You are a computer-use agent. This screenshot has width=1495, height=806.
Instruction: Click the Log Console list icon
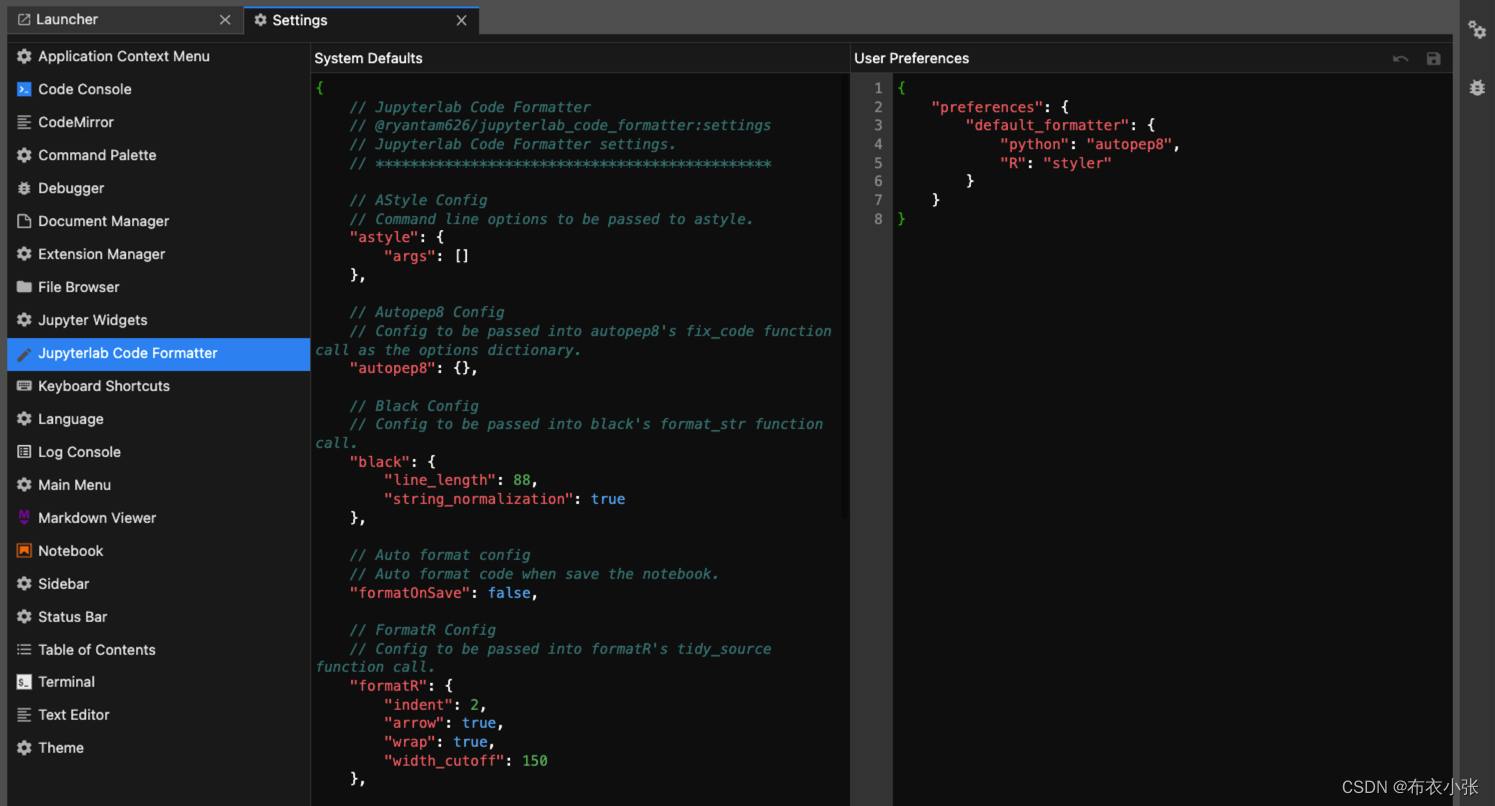tap(24, 453)
